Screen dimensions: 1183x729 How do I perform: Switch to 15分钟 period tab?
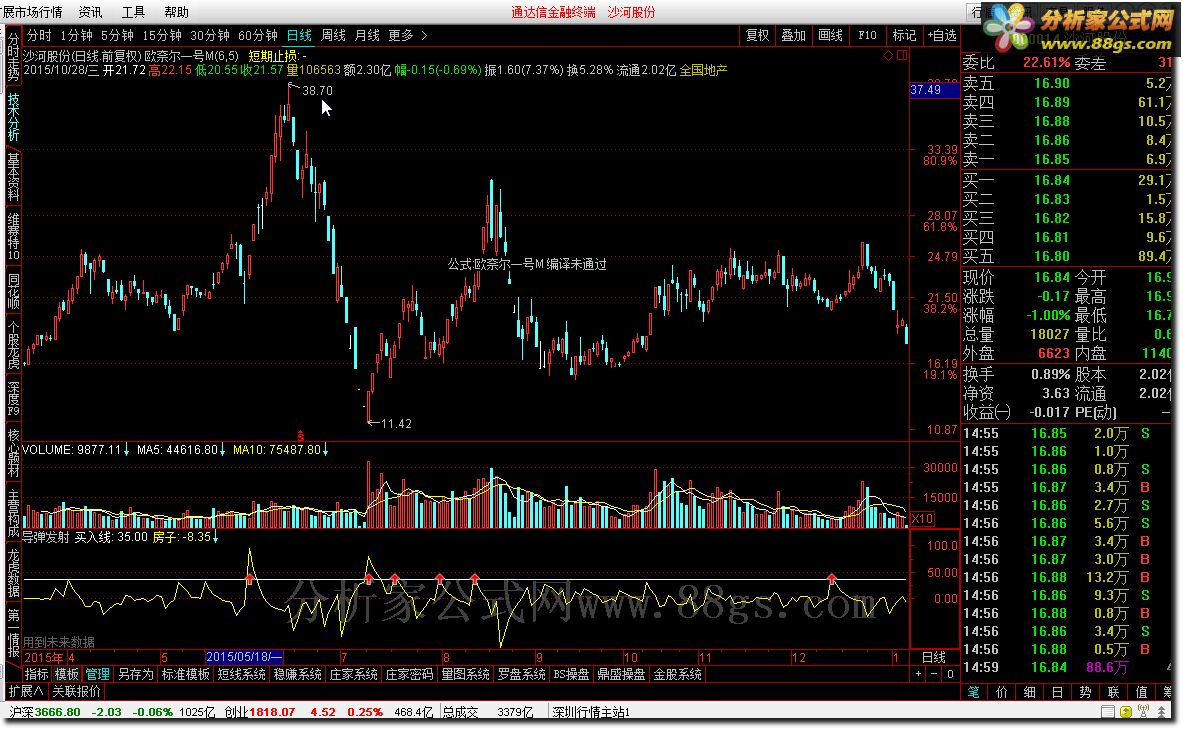pyautogui.click(x=161, y=35)
